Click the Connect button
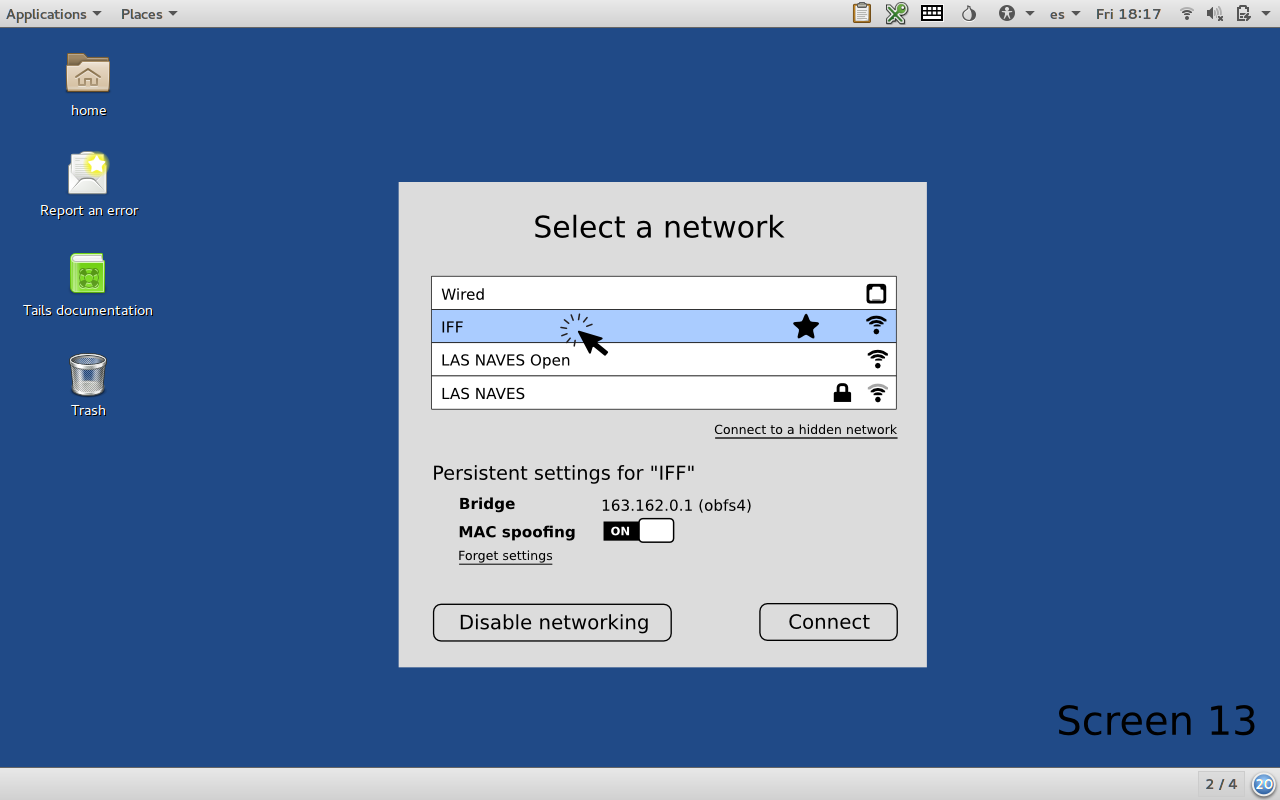The width and height of the screenshot is (1280, 800). click(x=828, y=622)
